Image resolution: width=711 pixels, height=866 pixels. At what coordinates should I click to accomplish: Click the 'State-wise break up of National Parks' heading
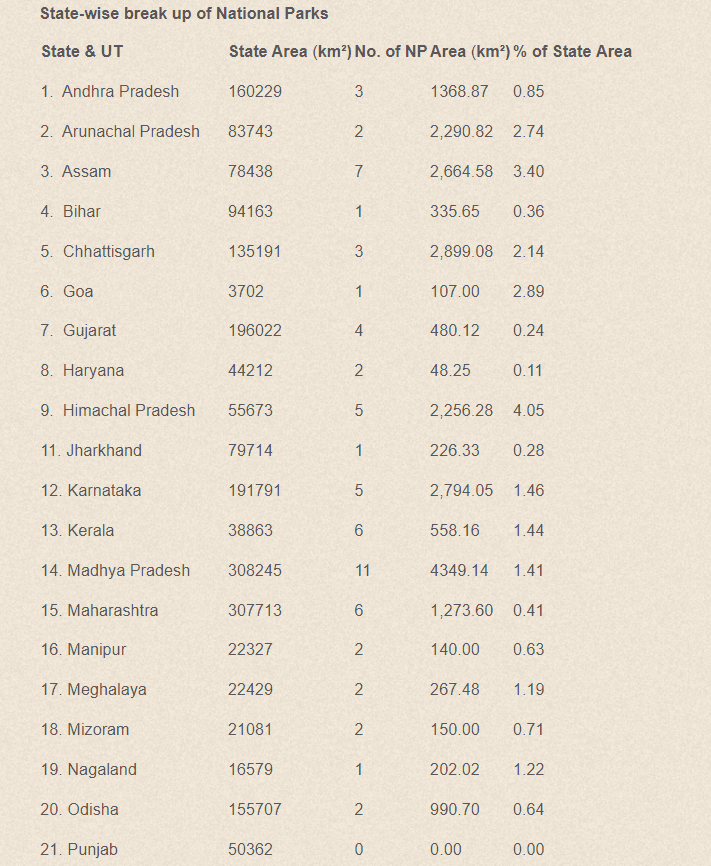click(184, 13)
